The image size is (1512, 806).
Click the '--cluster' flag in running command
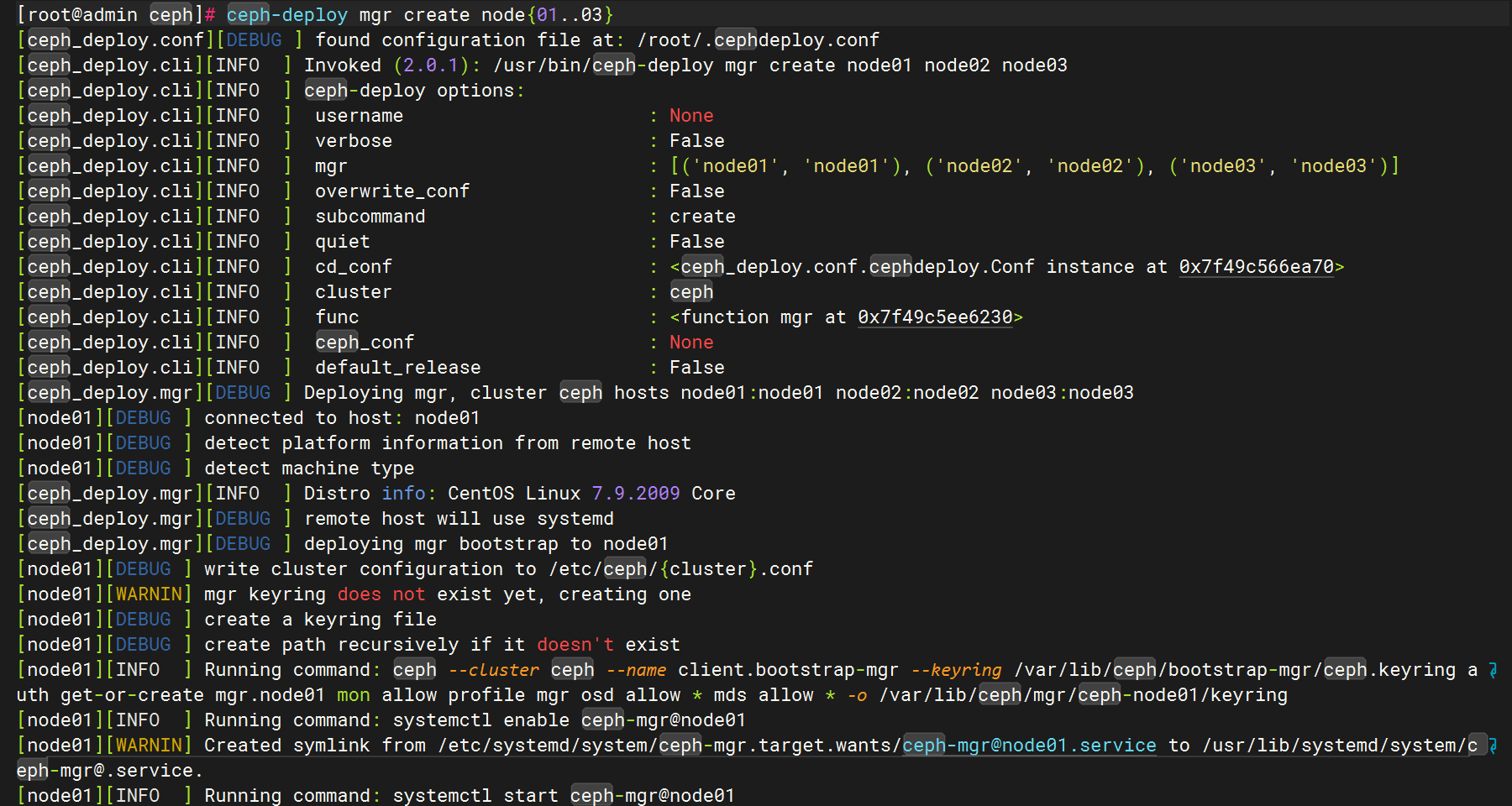(493, 670)
